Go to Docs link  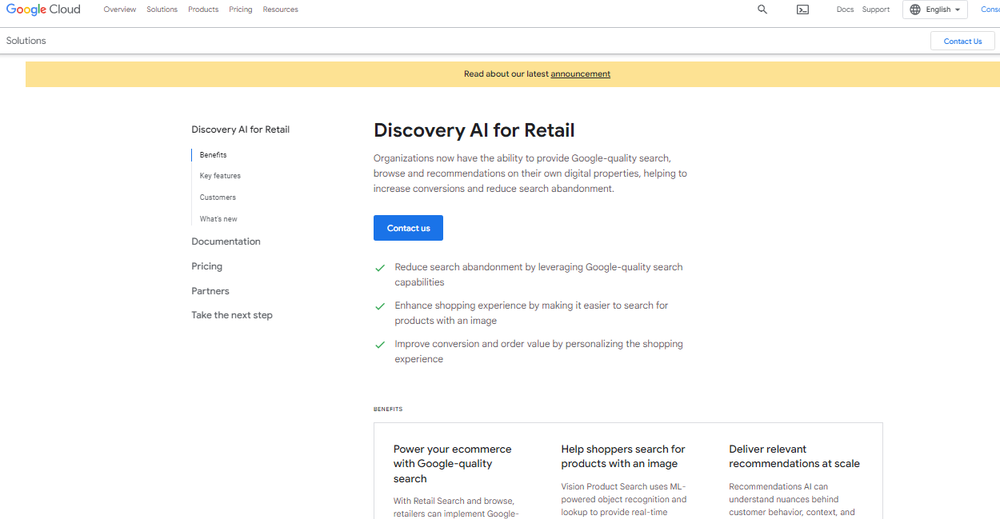point(845,10)
